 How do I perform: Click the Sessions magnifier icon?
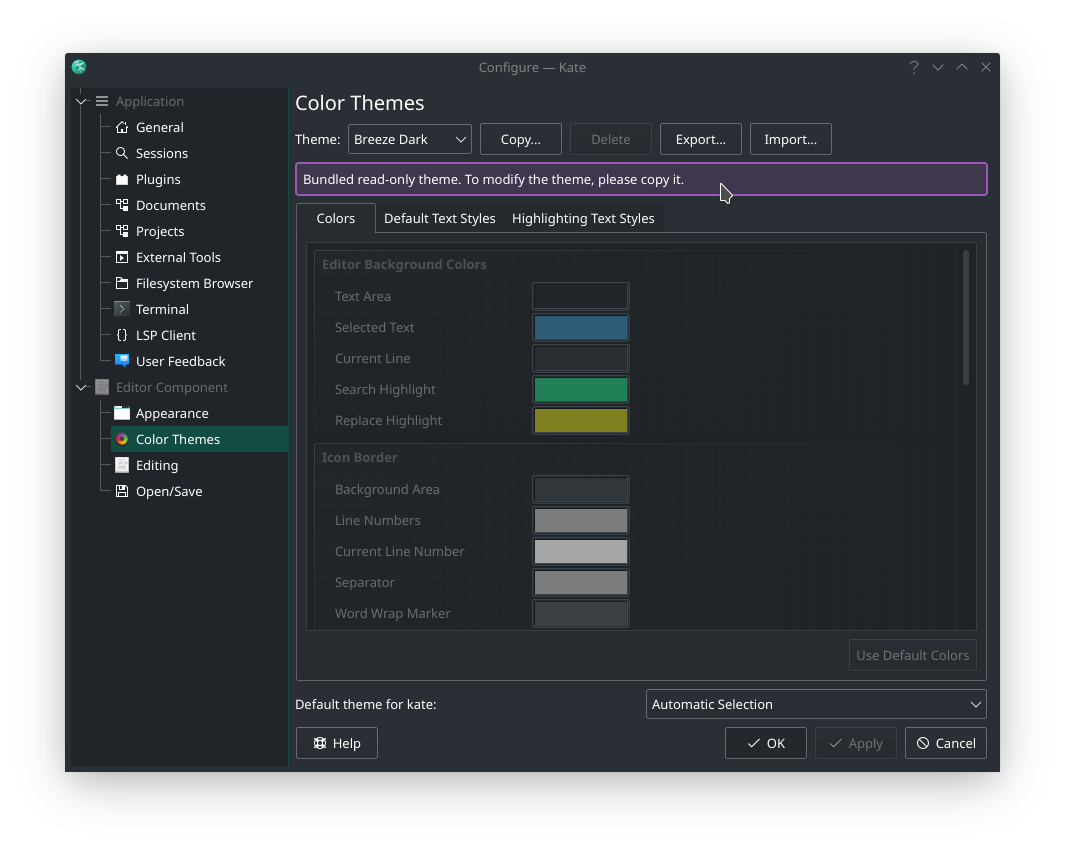coord(122,153)
